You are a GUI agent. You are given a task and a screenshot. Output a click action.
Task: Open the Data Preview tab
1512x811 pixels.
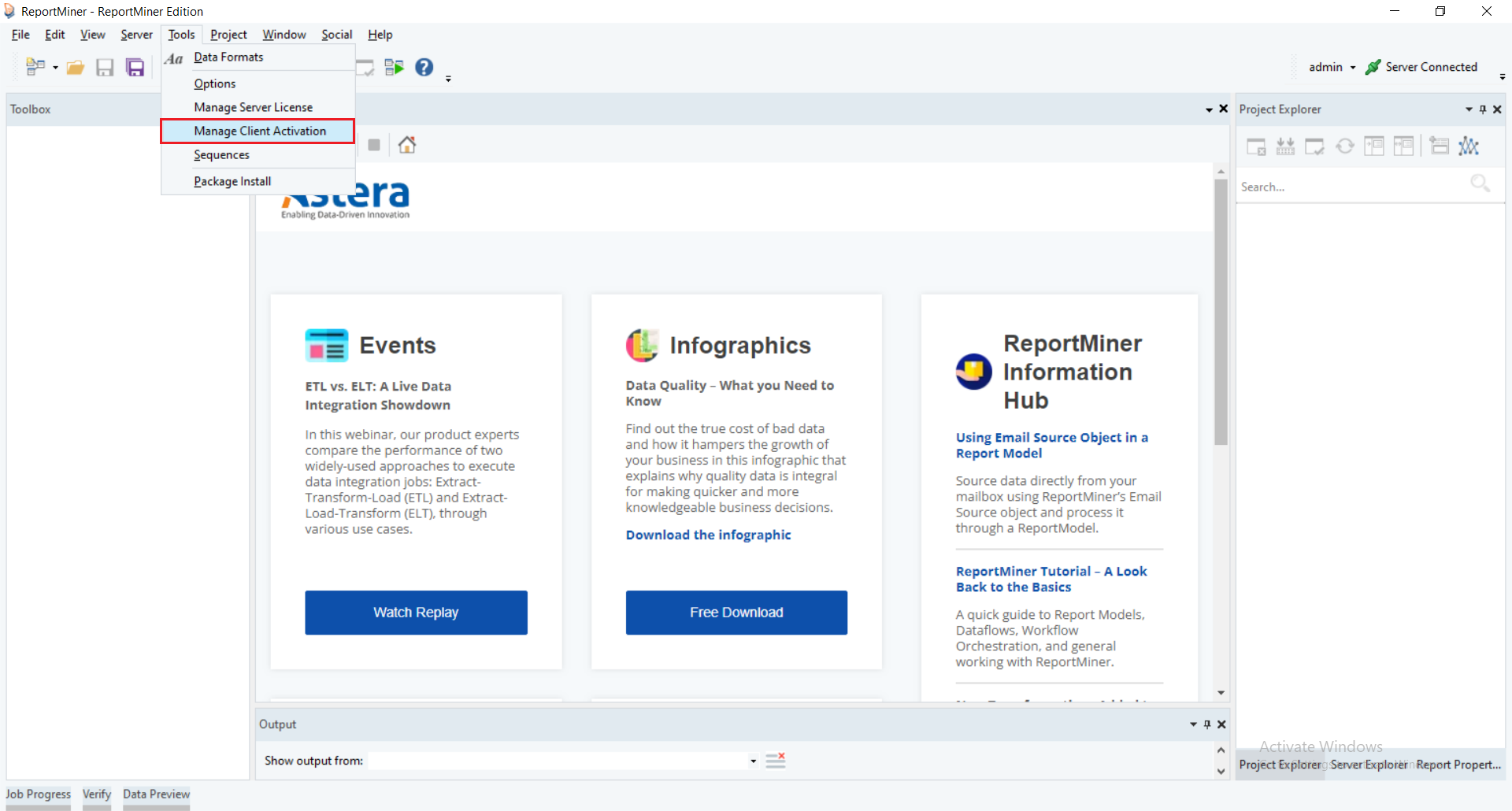coord(156,794)
